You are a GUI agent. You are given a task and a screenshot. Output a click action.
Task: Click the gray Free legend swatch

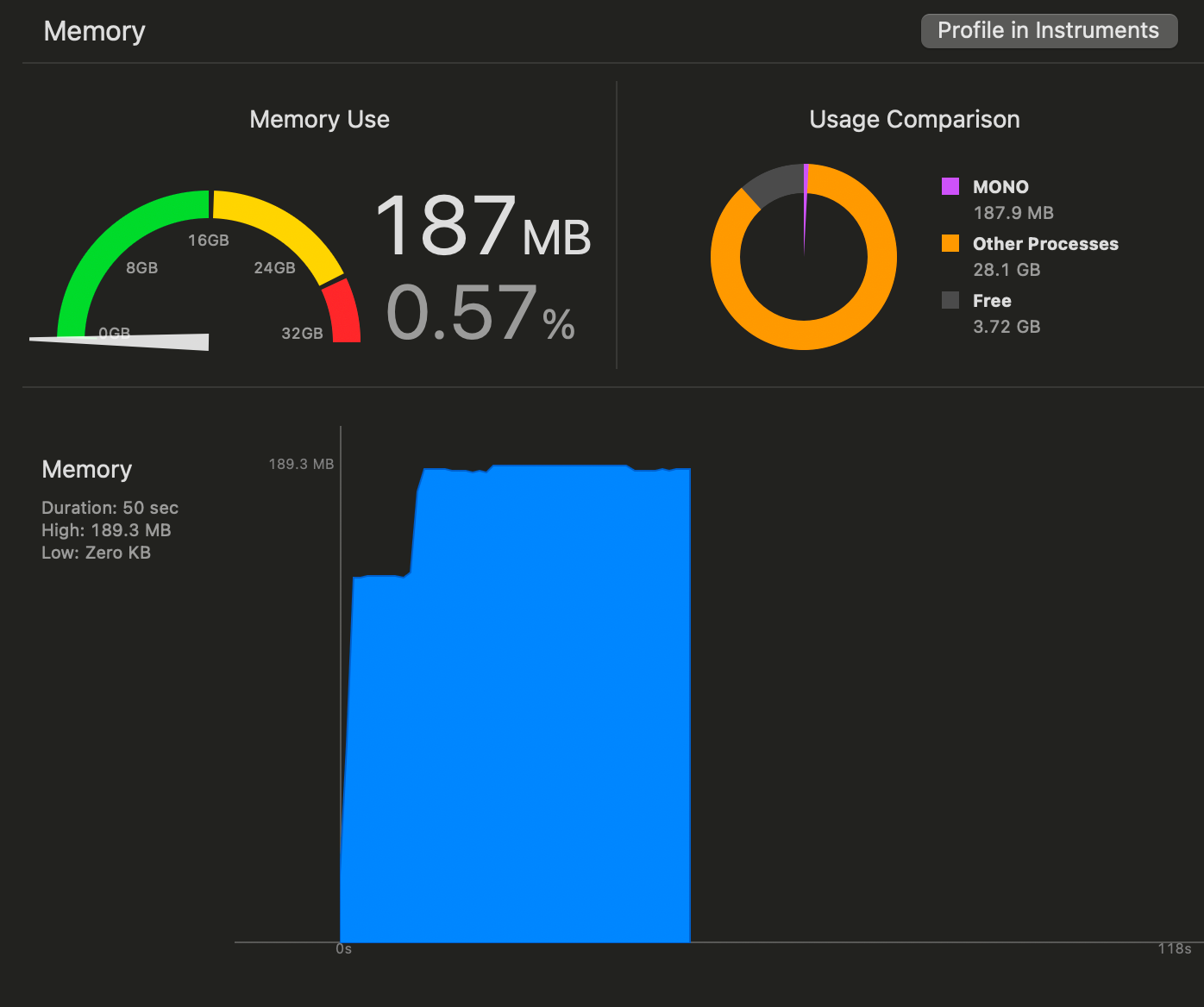pyautogui.click(x=950, y=300)
